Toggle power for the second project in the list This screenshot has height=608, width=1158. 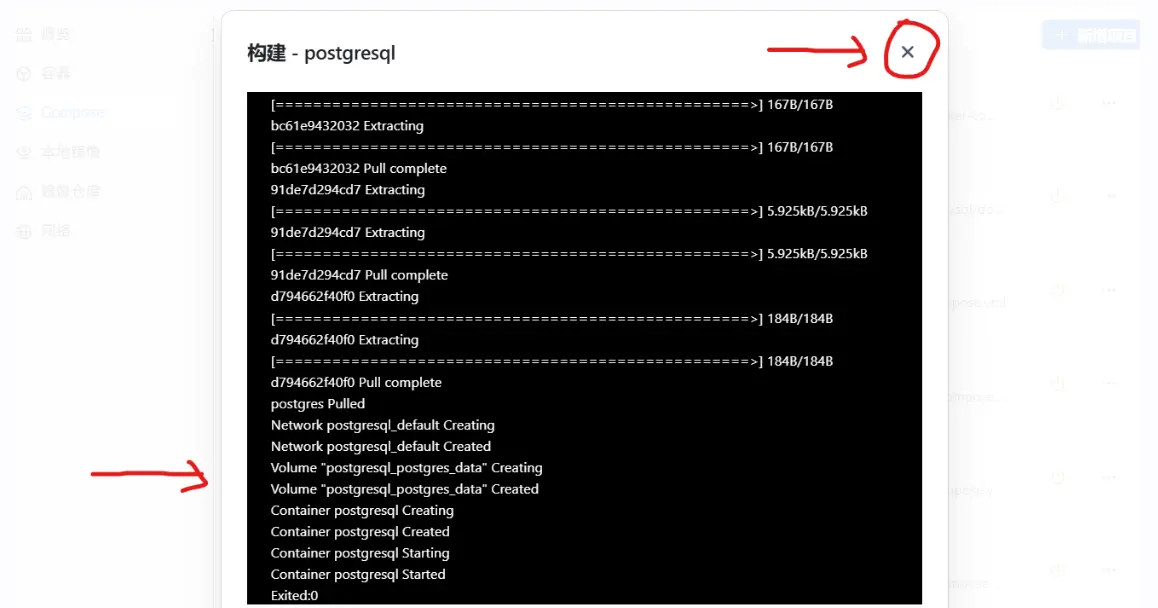(1057, 193)
